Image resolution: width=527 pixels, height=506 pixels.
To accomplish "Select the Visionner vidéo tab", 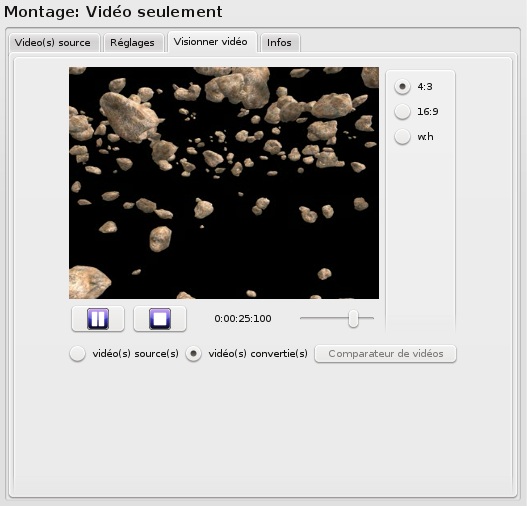I will pos(212,42).
